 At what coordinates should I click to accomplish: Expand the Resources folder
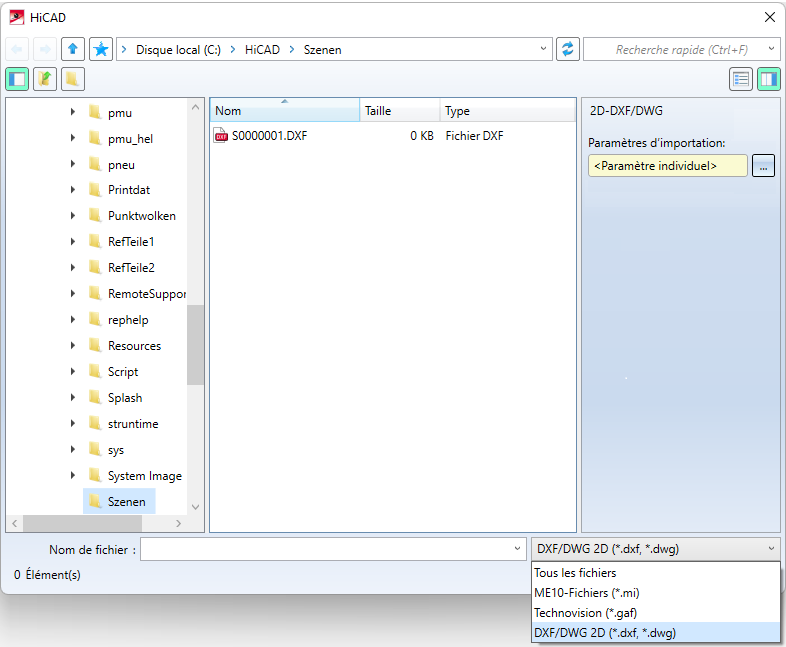(73, 346)
